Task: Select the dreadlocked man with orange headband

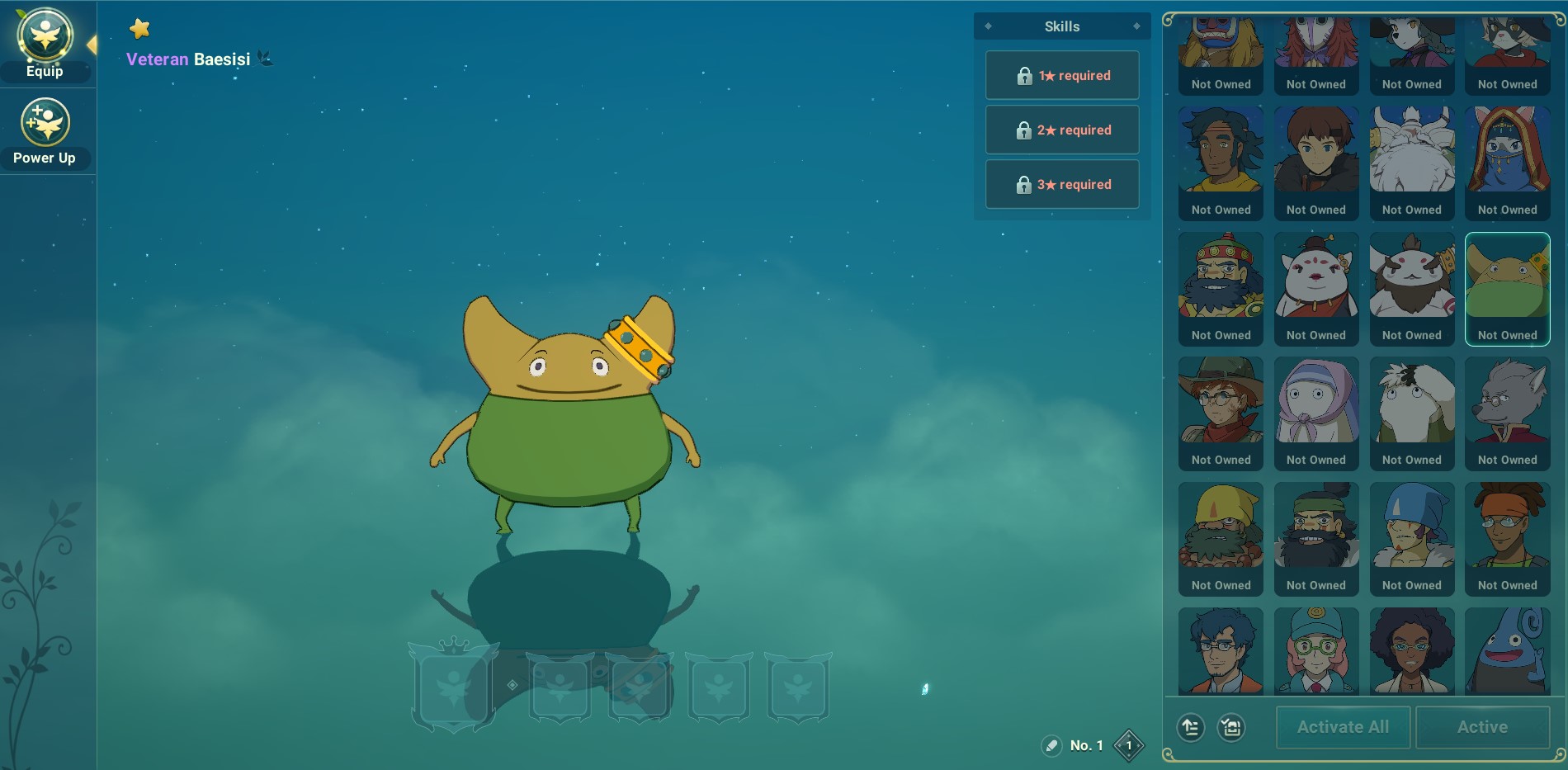Action: (1508, 538)
